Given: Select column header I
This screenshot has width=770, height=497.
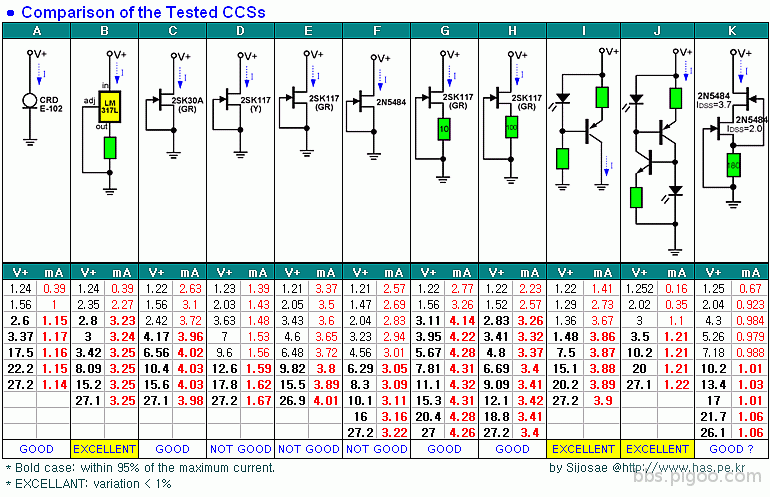Looking at the screenshot, I should 583,31.
